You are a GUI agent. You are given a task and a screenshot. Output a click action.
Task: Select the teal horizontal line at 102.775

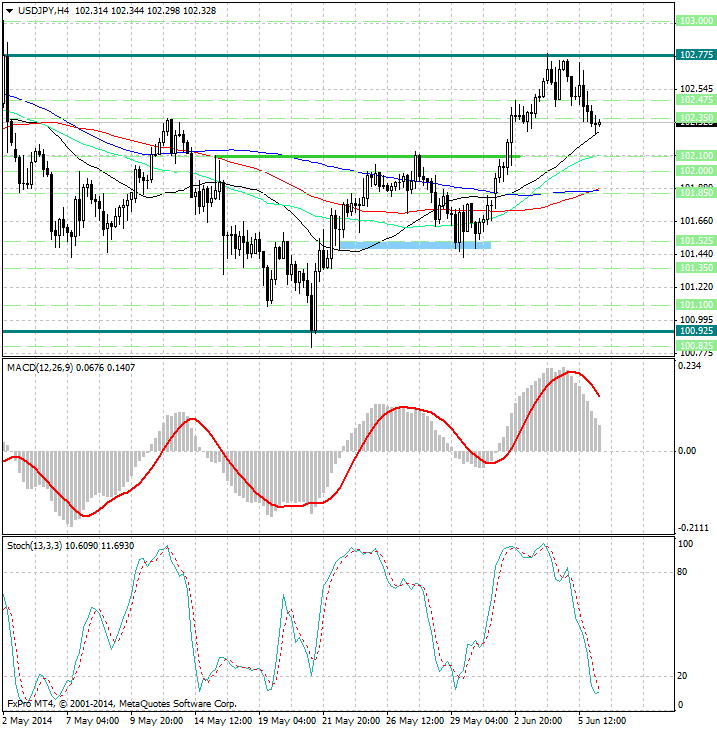339,55
